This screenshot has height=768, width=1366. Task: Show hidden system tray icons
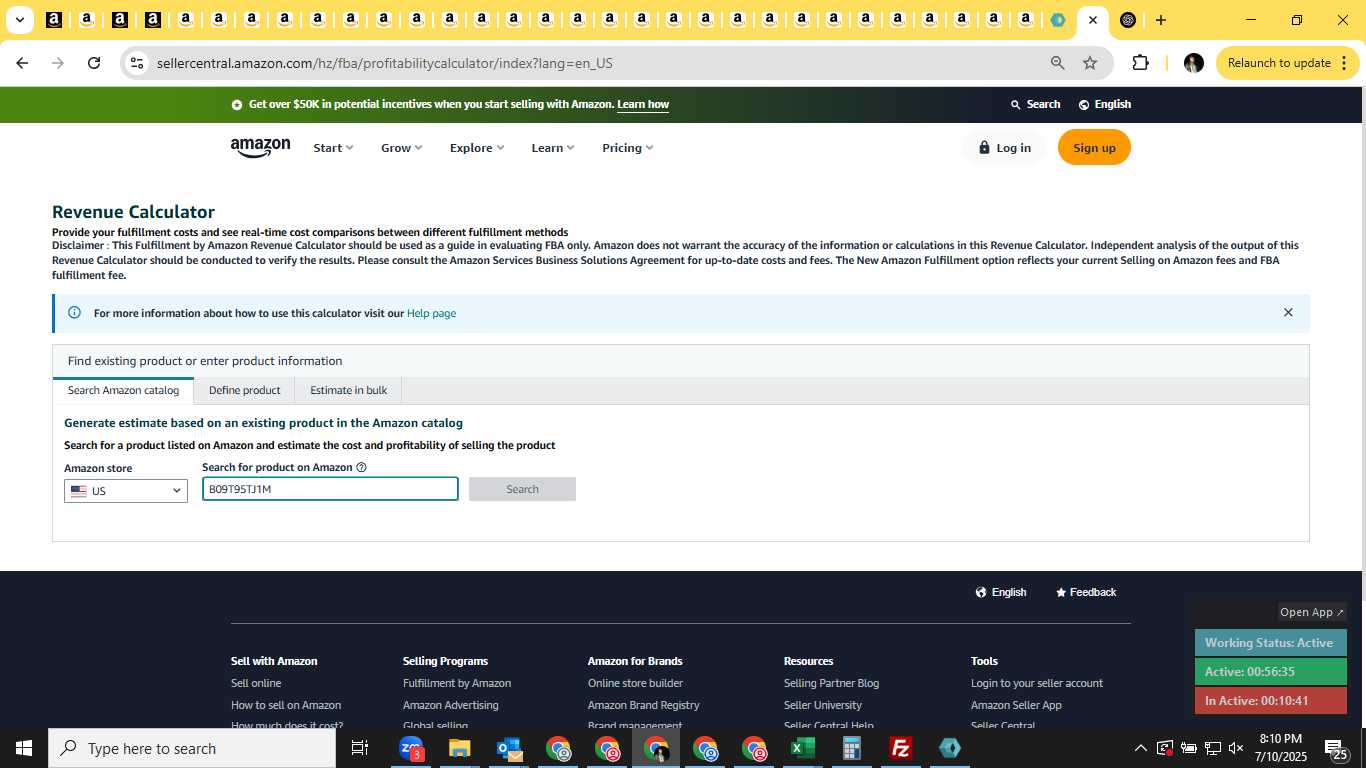(x=1140, y=748)
